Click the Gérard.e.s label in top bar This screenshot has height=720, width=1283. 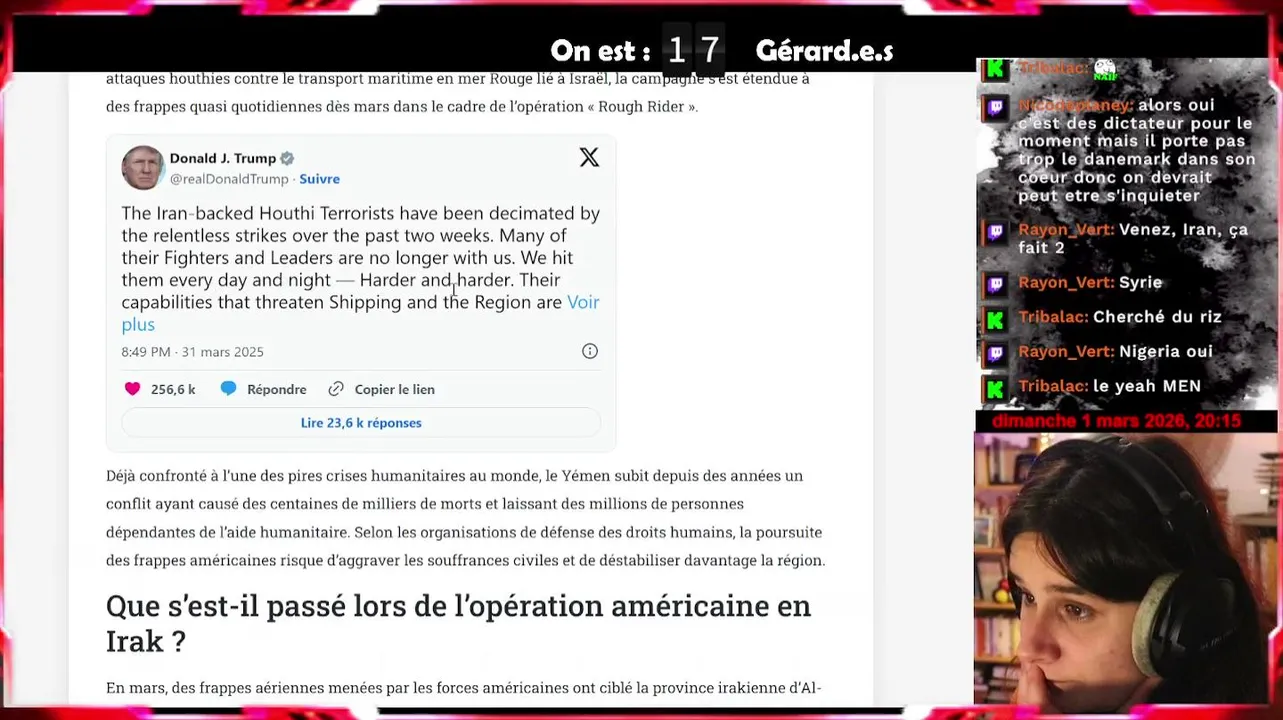[824, 51]
